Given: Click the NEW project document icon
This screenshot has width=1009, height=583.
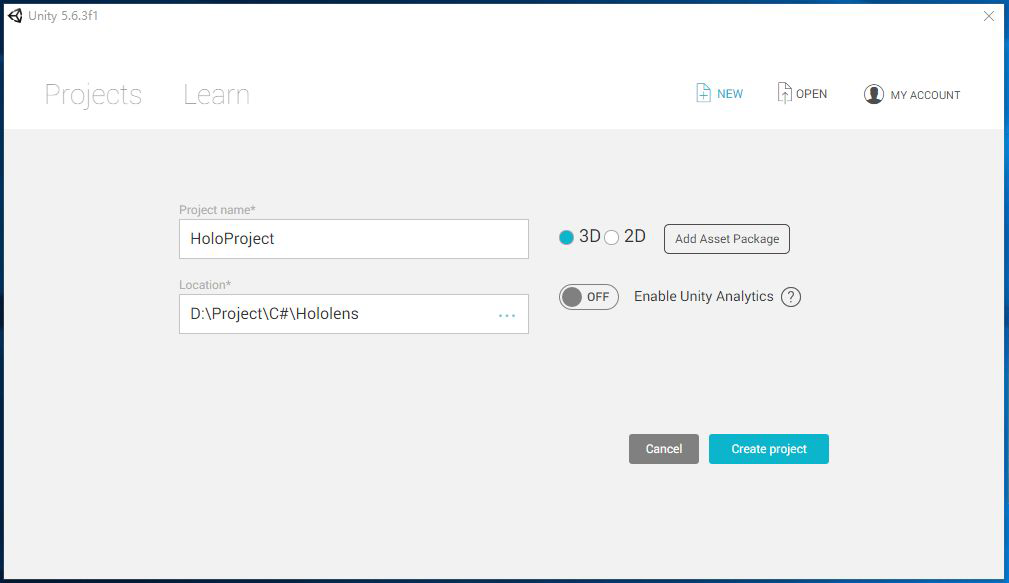Looking at the screenshot, I should coord(703,93).
